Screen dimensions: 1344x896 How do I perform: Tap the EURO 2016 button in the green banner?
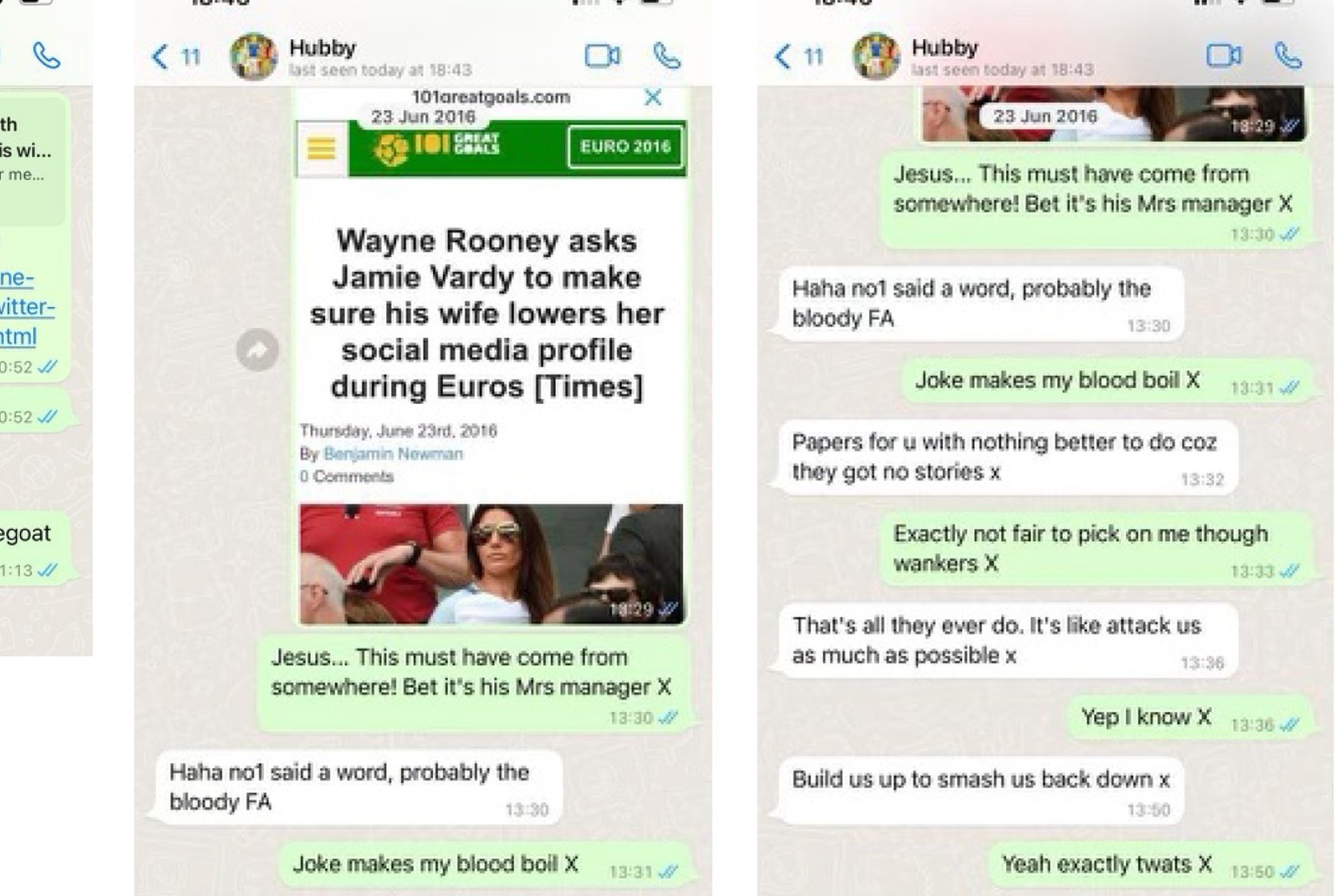coord(625,147)
